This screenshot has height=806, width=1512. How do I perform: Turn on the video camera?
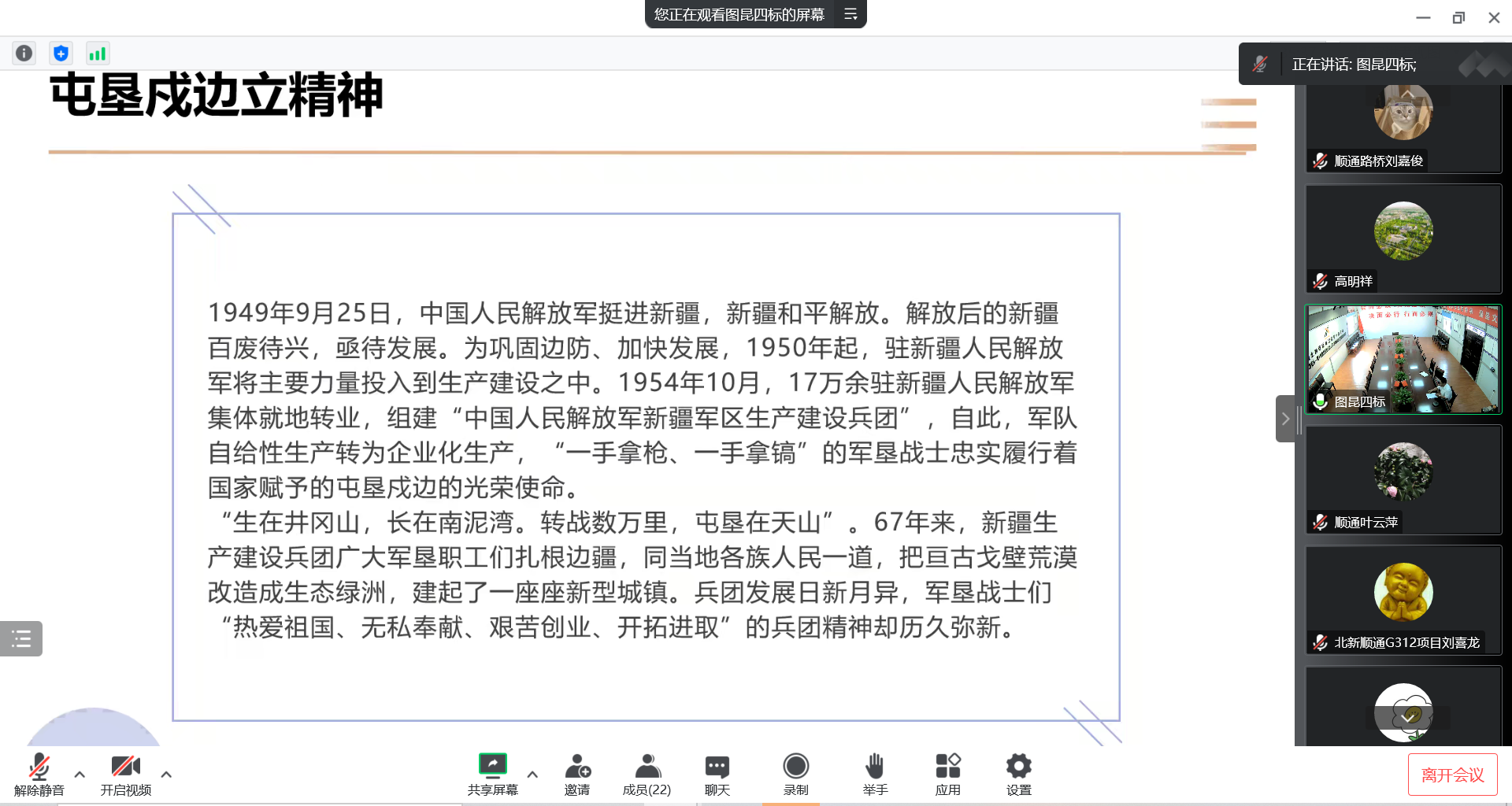click(x=125, y=775)
